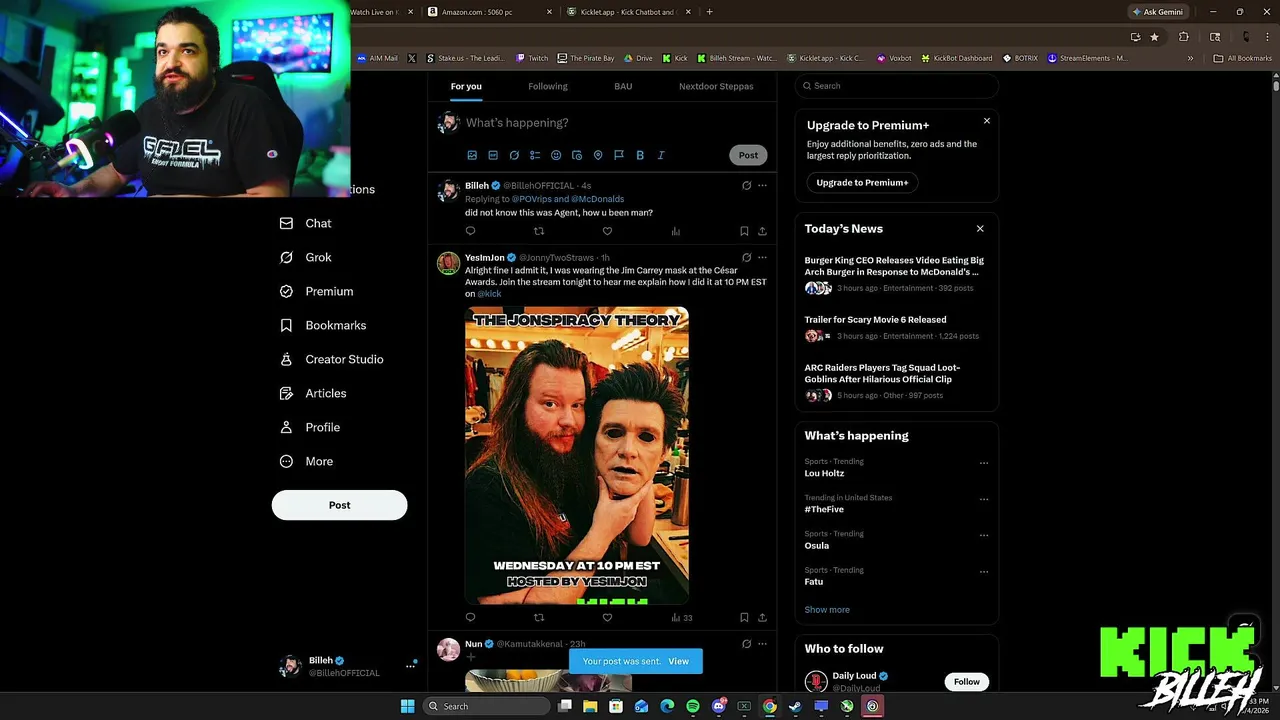Apply italic formatting in composer
Screen dimensions: 1280x720
[661, 155]
